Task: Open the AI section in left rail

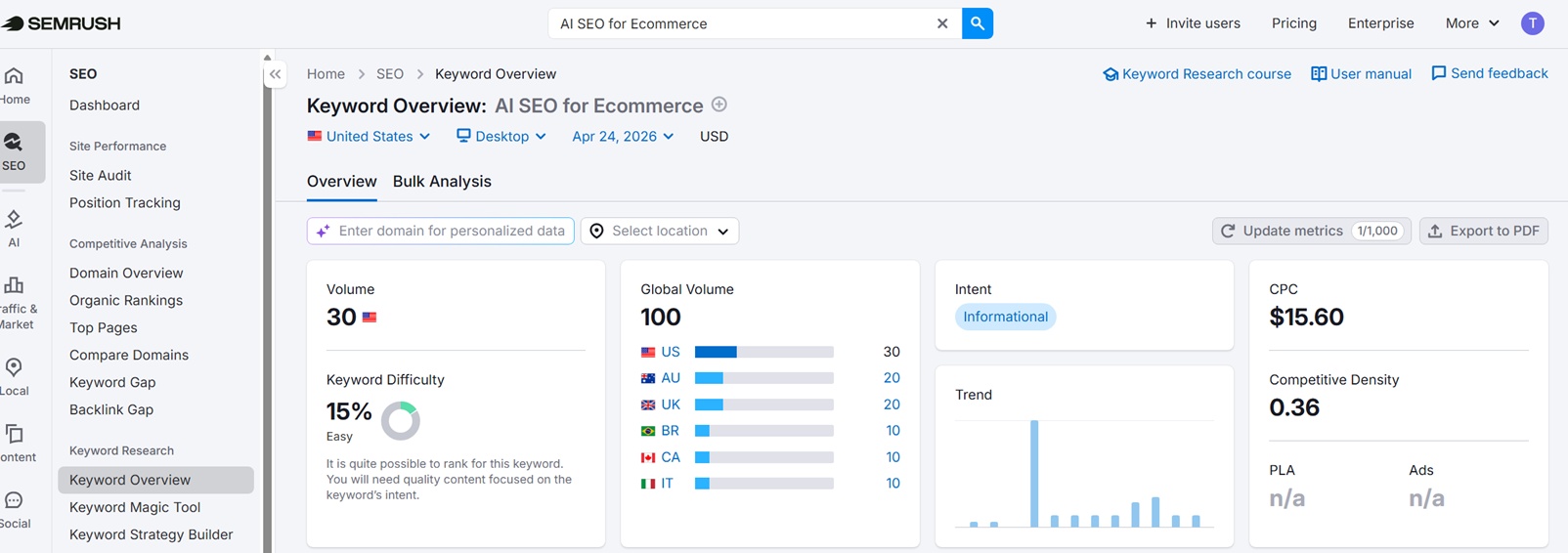Action: point(14,228)
